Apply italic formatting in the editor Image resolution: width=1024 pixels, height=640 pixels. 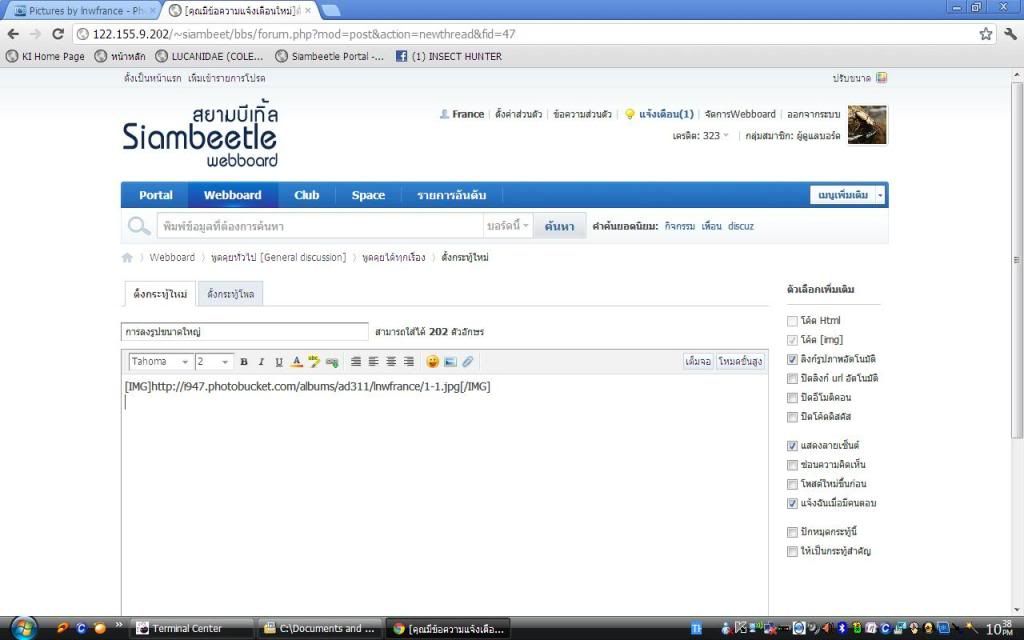click(x=261, y=362)
